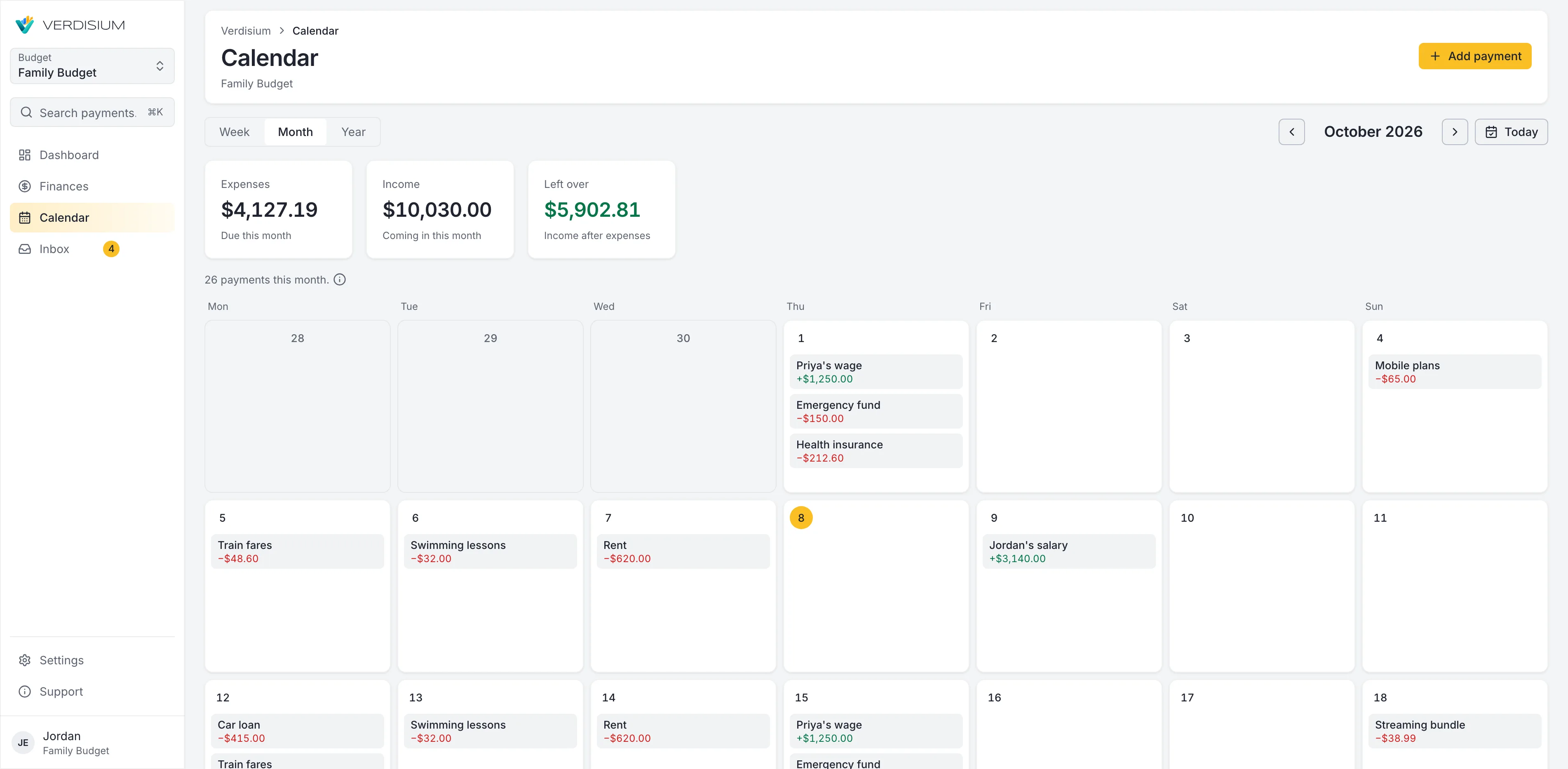The image size is (1568, 769).
Task: Select day 10 cell
Action: (x=1261, y=586)
